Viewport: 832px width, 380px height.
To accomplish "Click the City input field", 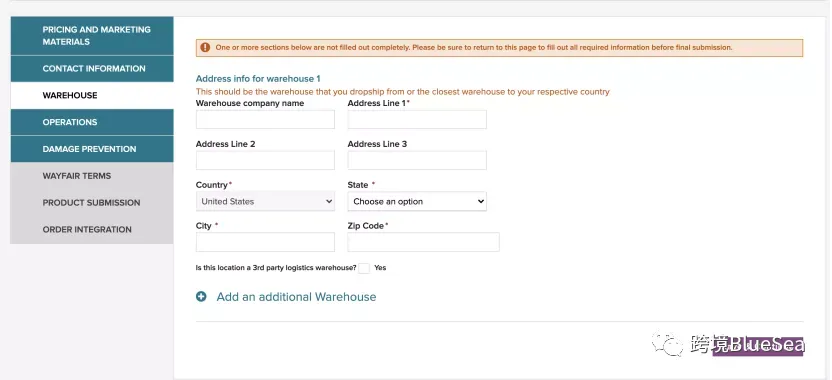I will [x=265, y=242].
